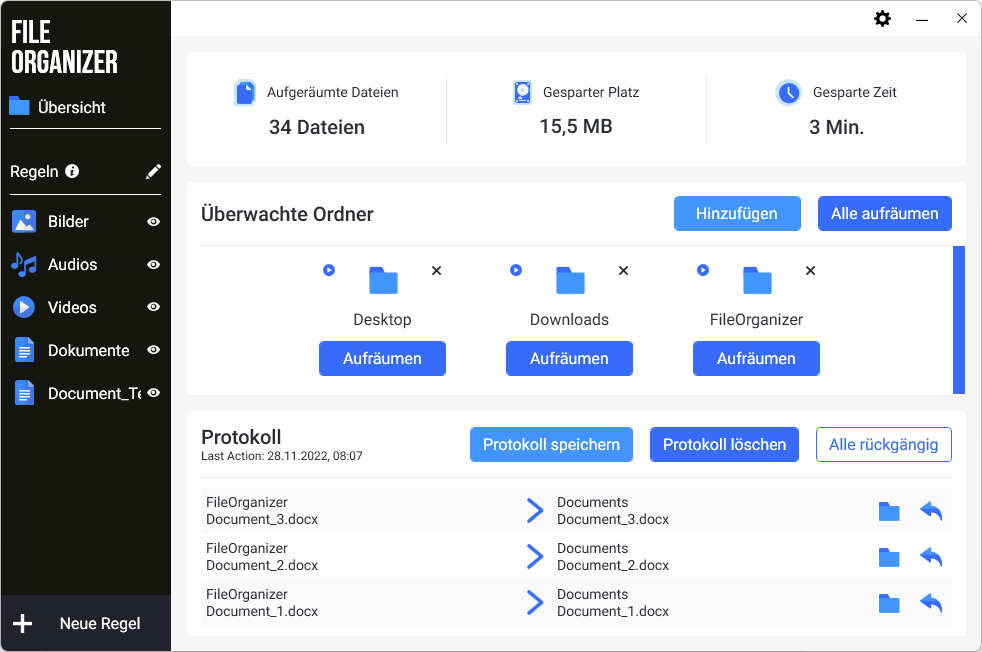Click the chevron arrow on Document_1.docx entry
The height and width of the screenshot is (652, 982).
tap(534, 603)
